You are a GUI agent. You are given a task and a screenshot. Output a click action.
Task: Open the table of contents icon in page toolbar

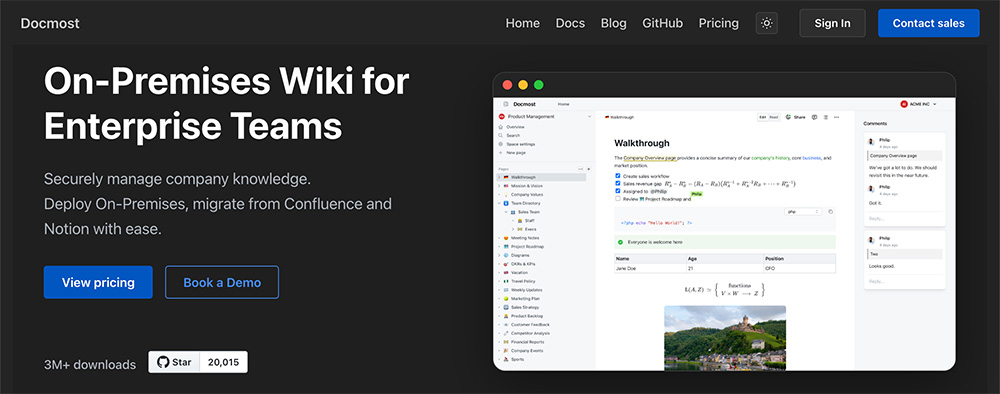[826, 117]
